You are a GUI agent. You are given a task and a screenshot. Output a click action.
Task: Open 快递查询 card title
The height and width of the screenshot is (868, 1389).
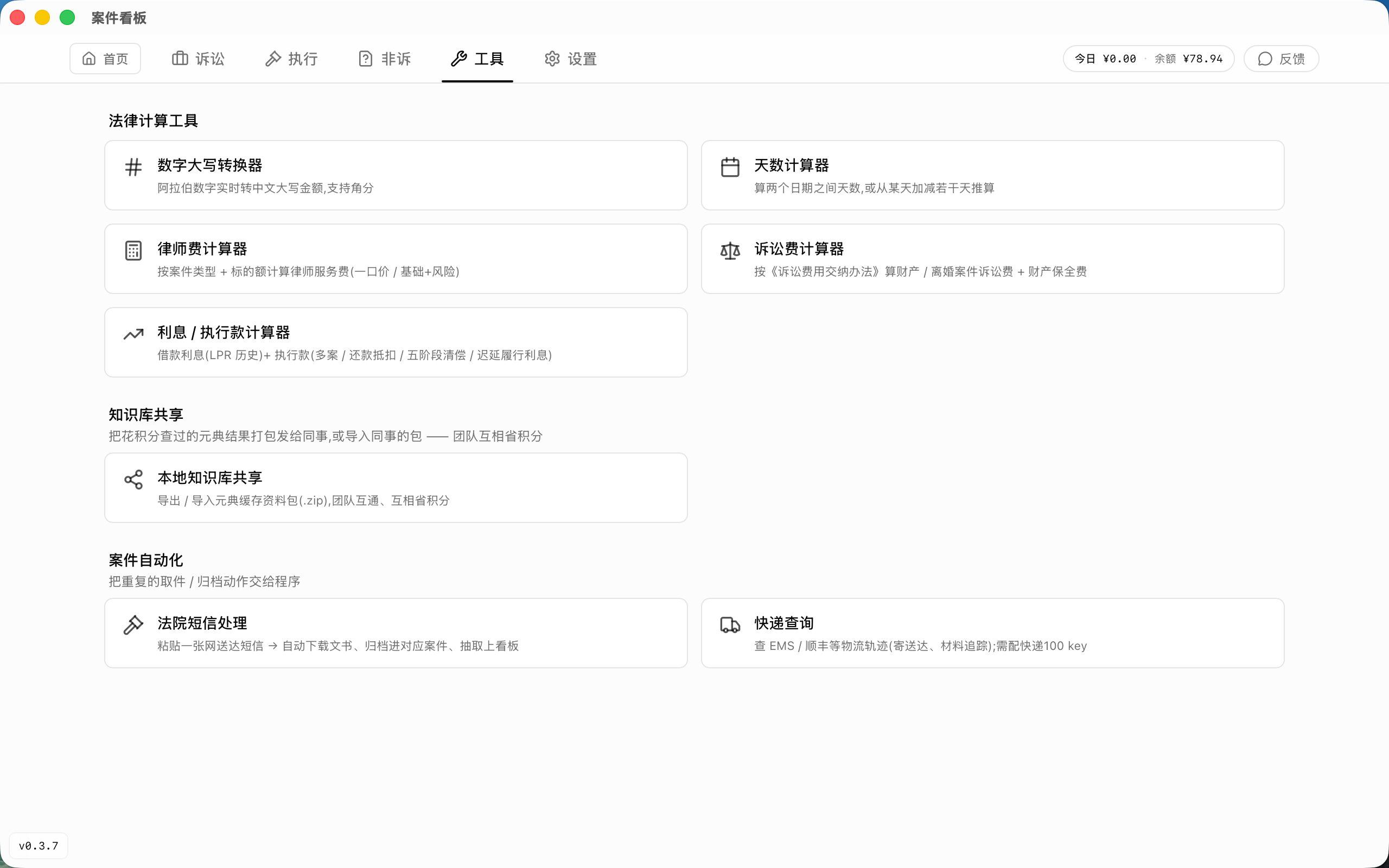click(x=784, y=623)
